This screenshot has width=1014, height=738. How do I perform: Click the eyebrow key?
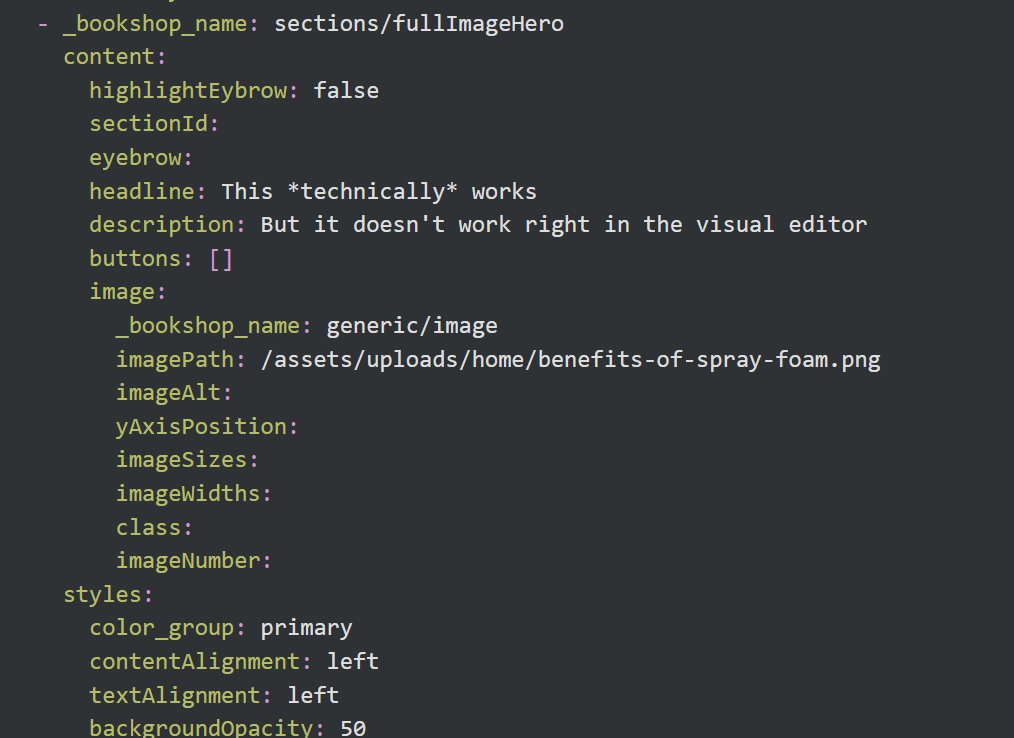point(135,158)
